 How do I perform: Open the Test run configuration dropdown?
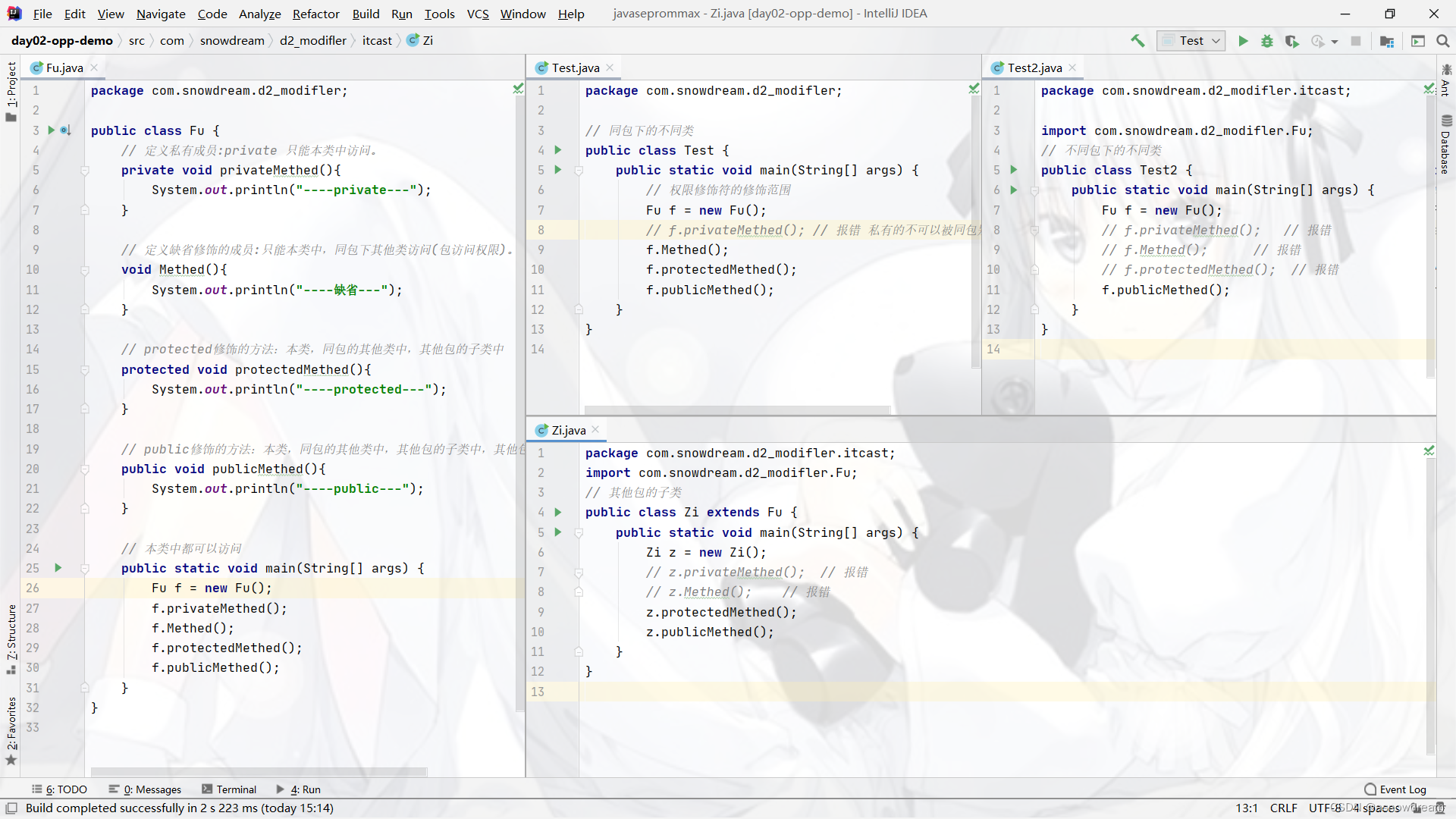click(1192, 41)
